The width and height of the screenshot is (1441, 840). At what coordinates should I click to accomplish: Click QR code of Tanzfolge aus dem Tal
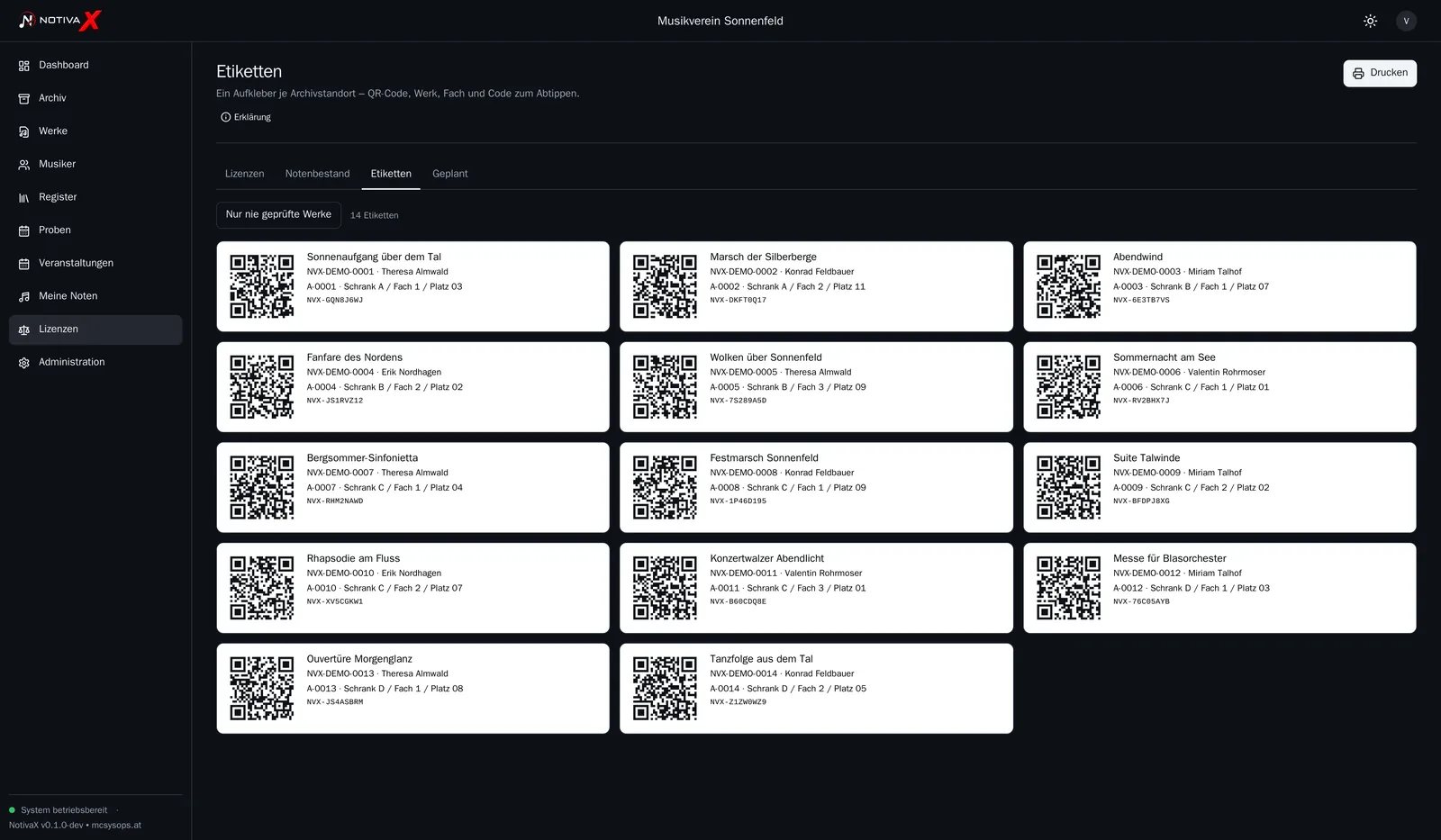(x=665, y=689)
